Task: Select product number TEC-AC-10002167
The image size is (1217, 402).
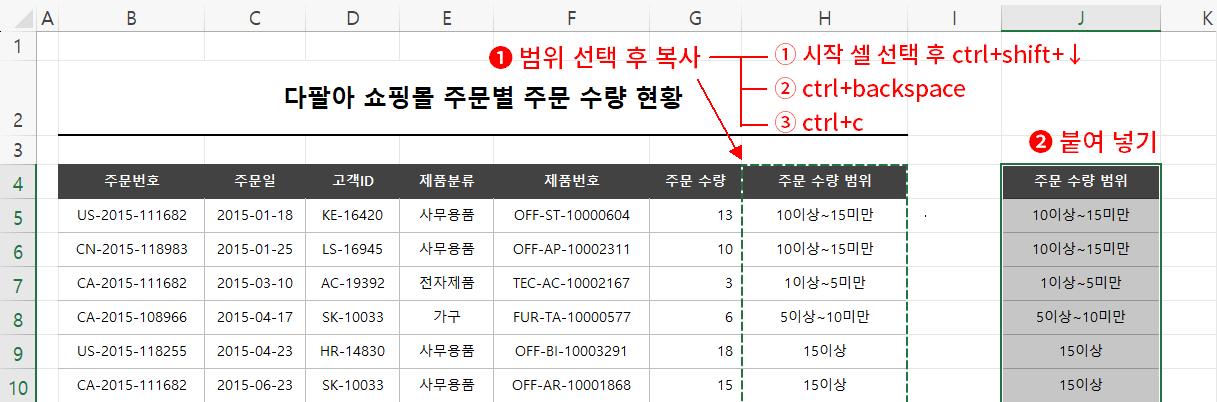Action: click(571, 284)
